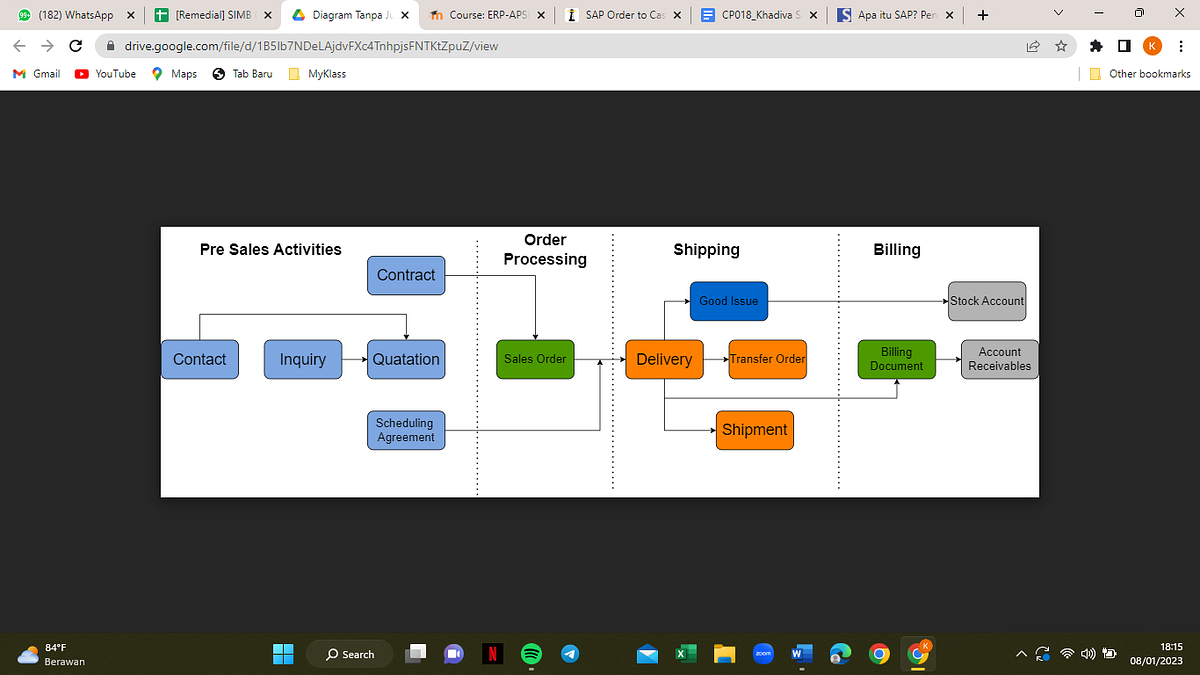Open Microsoft Word from the taskbar
Image resolution: width=1200 pixels, height=675 pixels.
click(801, 653)
